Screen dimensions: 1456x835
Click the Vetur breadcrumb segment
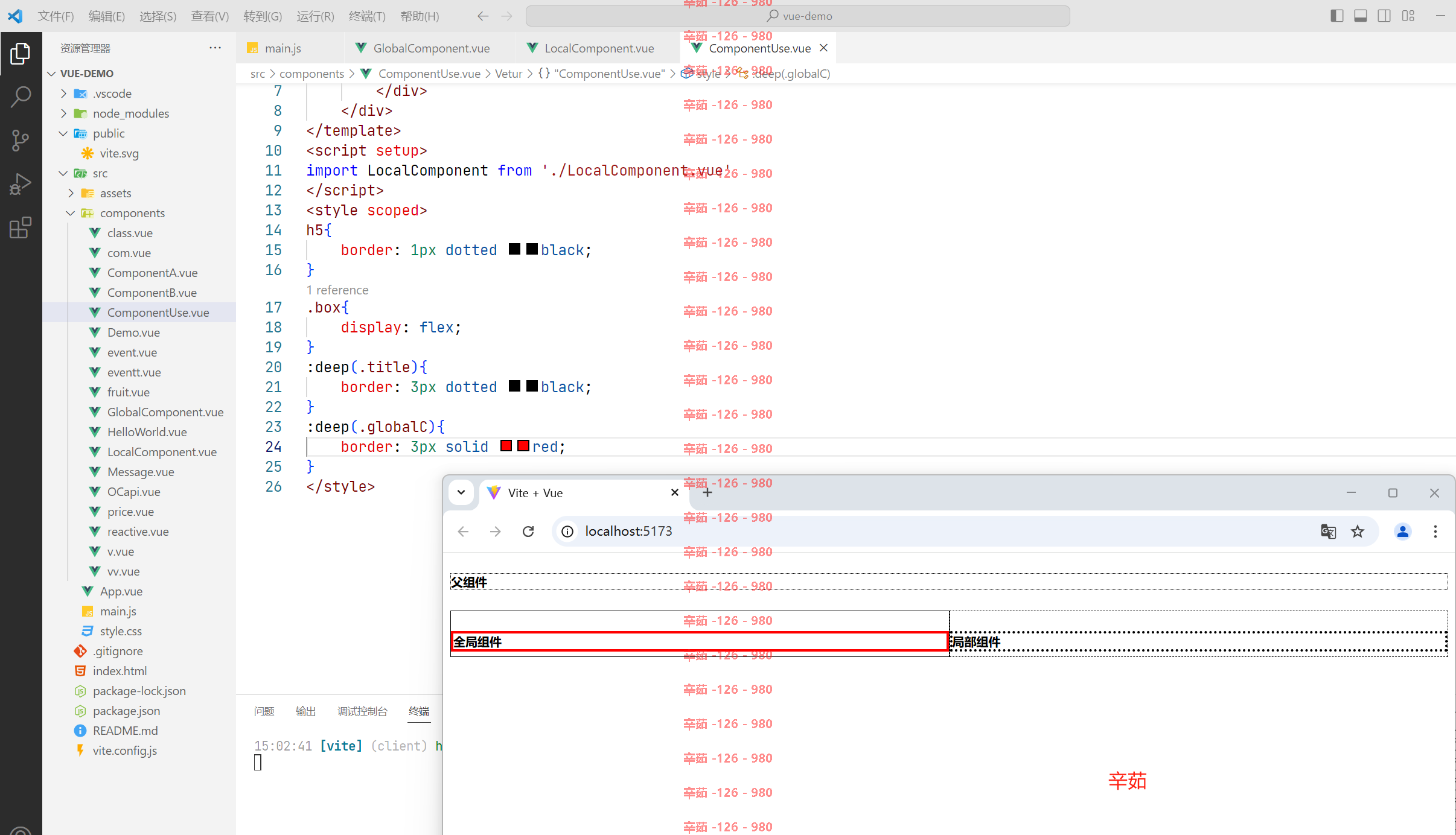[508, 74]
